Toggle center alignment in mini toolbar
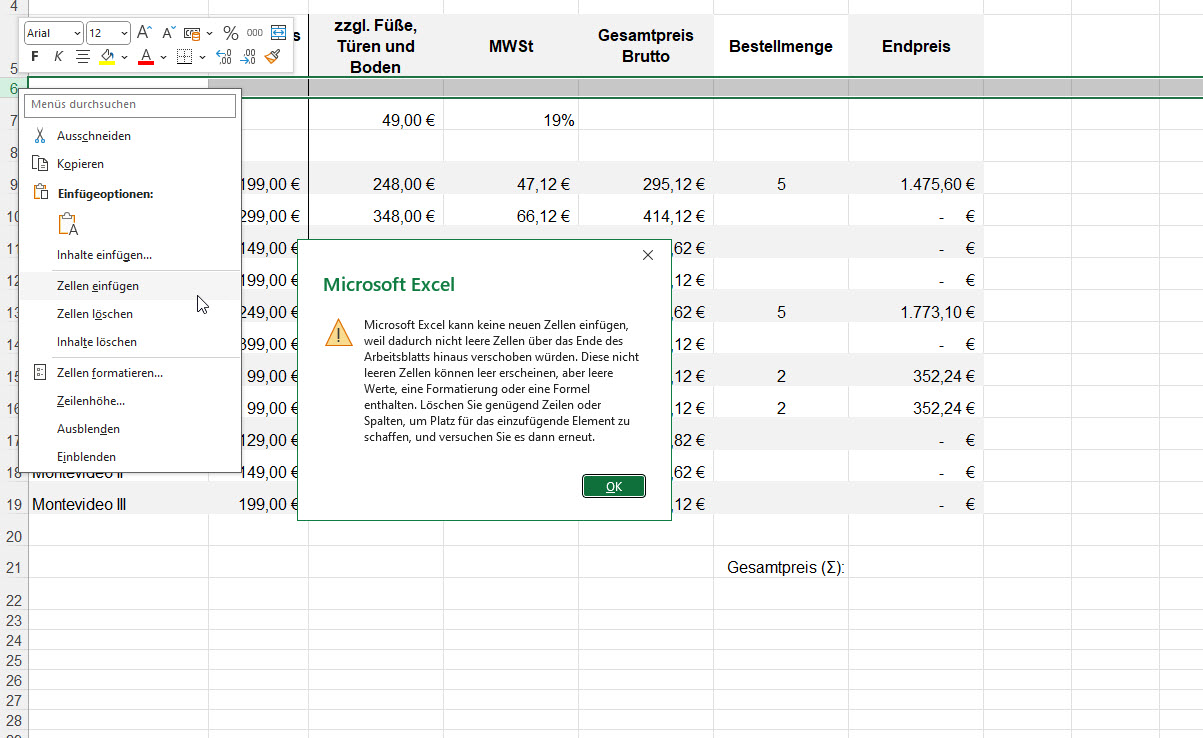The height and width of the screenshot is (738, 1203). (x=83, y=57)
